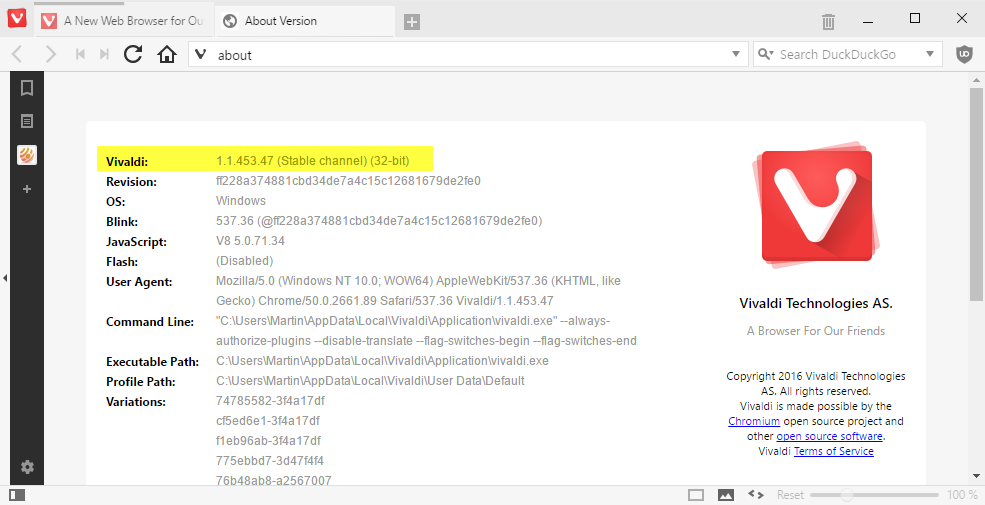Screen dimensions: 985x505
Task: Toggle the side panel visibility
Action: (x=18, y=495)
